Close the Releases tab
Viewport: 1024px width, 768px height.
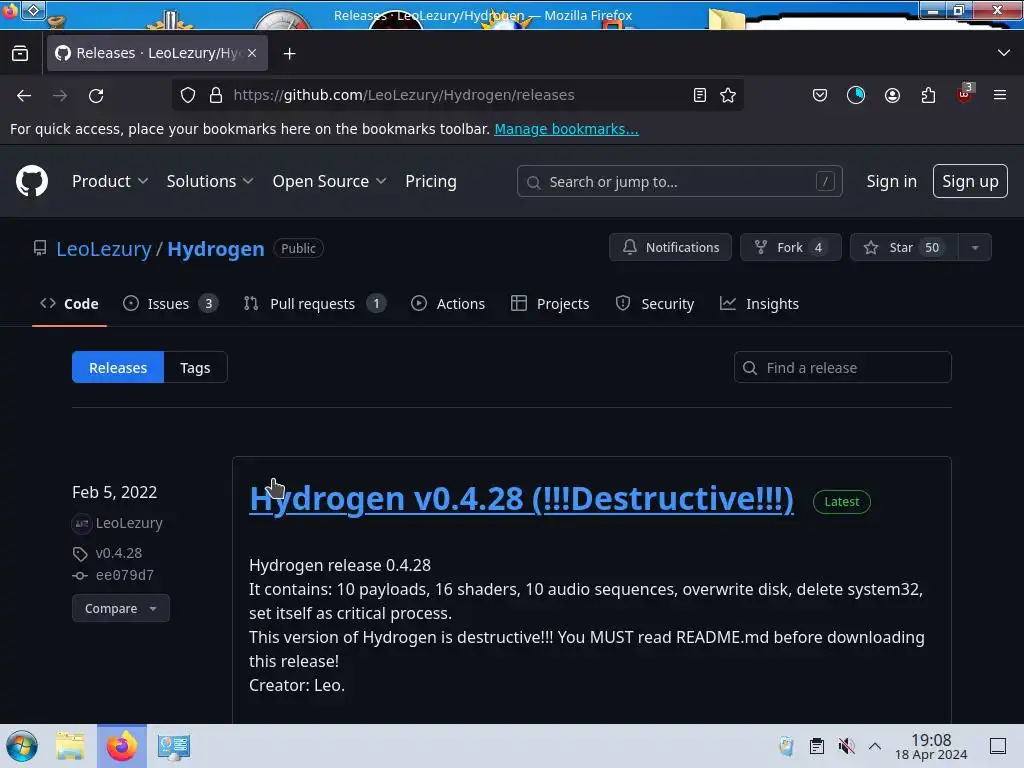point(252,53)
